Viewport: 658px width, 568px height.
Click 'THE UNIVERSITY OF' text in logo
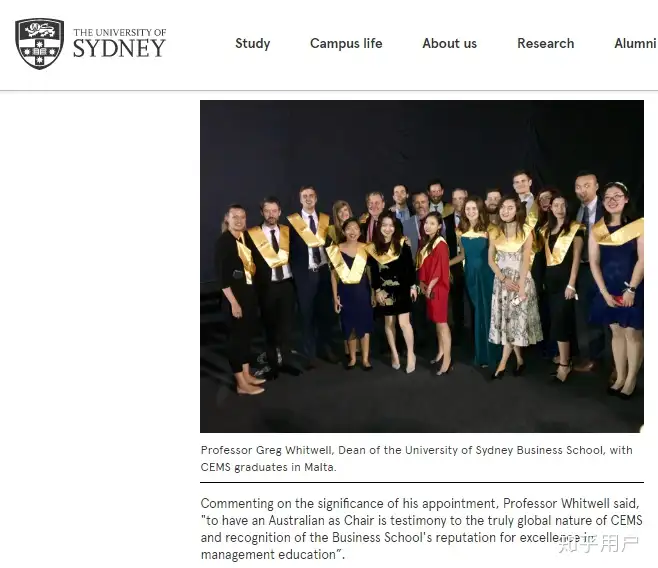click(120, 32)
